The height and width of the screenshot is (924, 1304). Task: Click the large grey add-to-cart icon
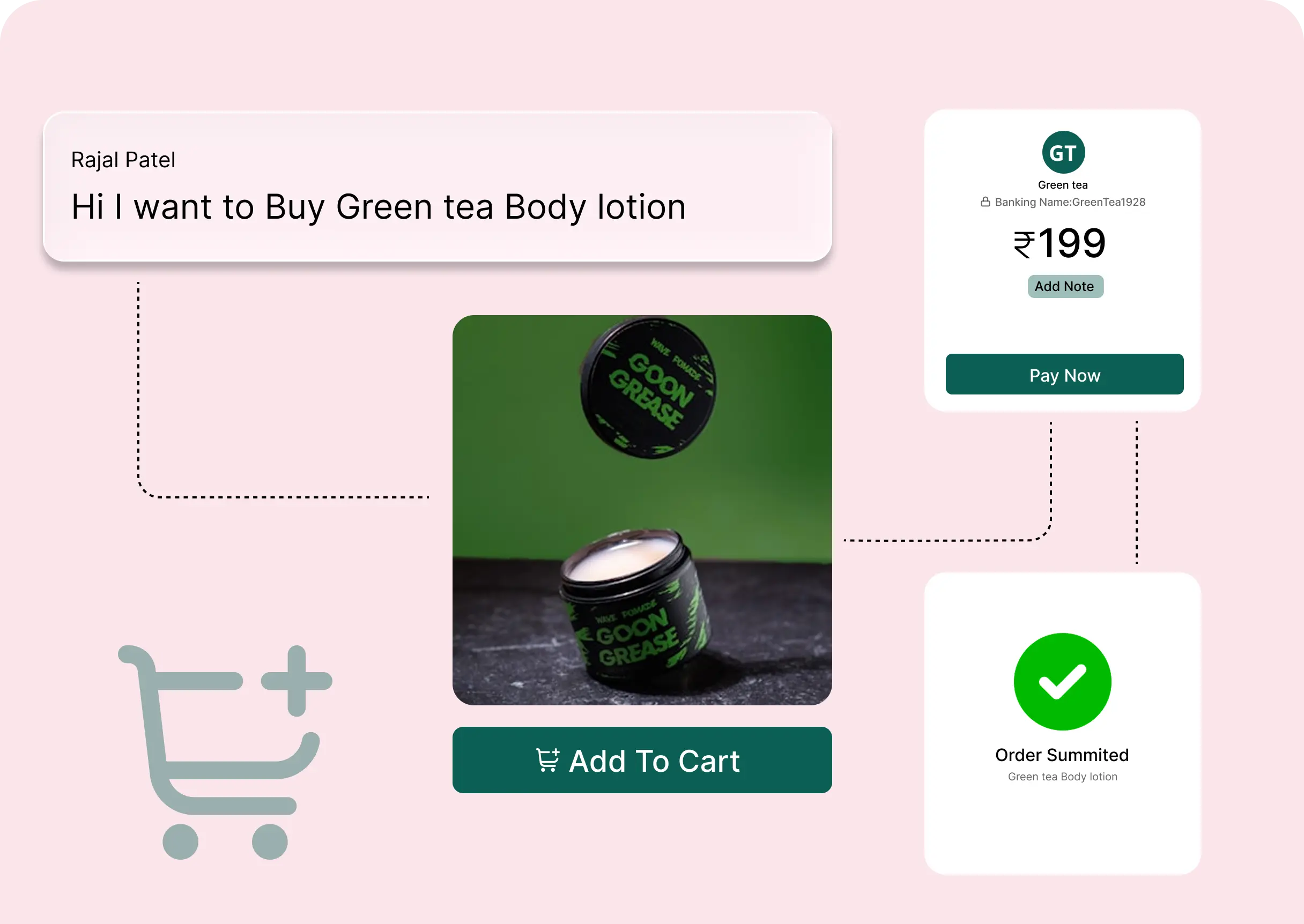(x=225, y=752)
